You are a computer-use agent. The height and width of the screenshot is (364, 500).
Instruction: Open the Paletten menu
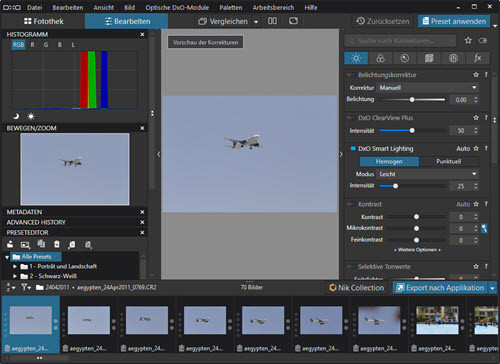pos(231,7)
